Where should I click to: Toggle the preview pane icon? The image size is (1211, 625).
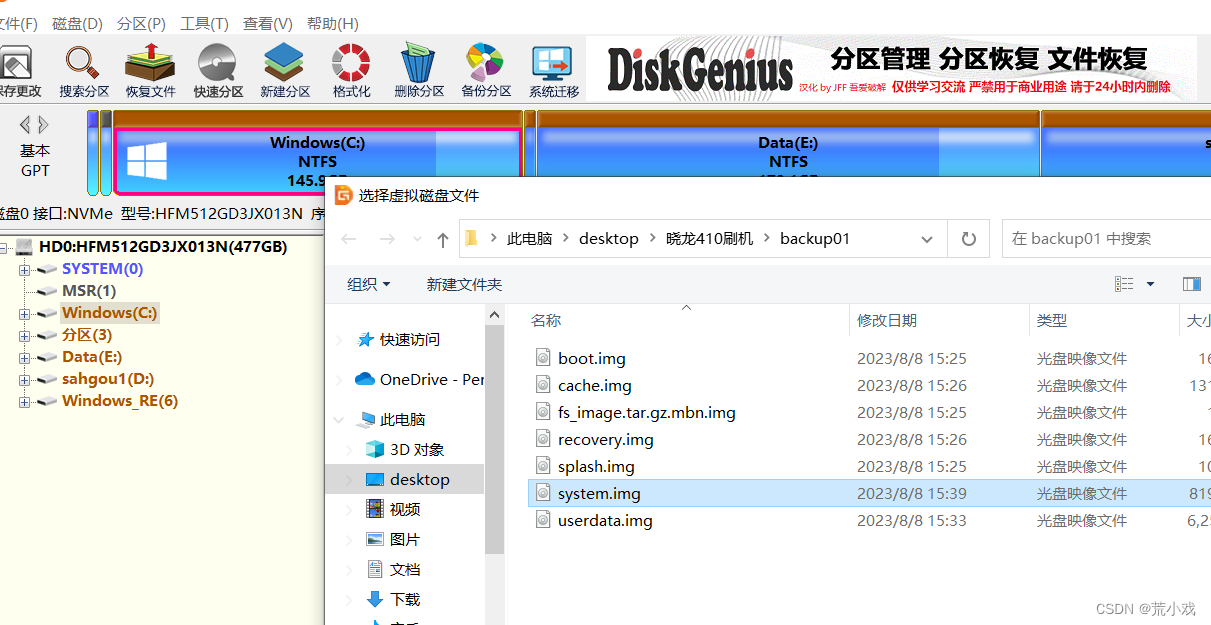point(1191,285)
